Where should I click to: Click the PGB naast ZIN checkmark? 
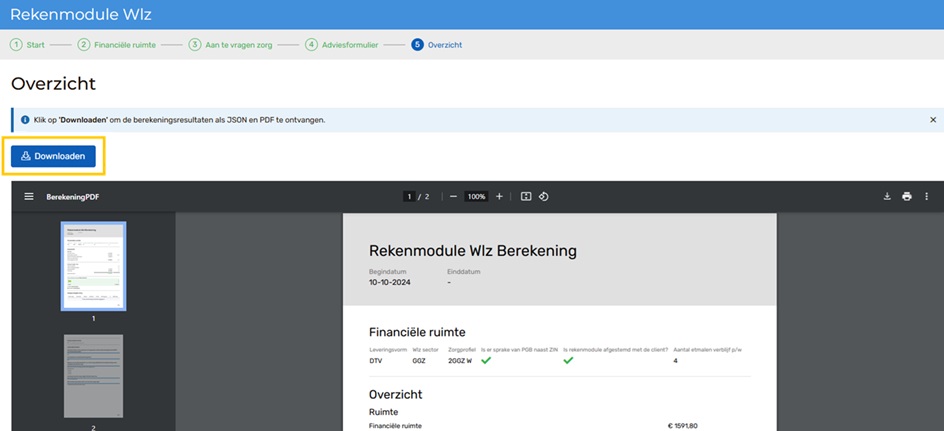486,360
